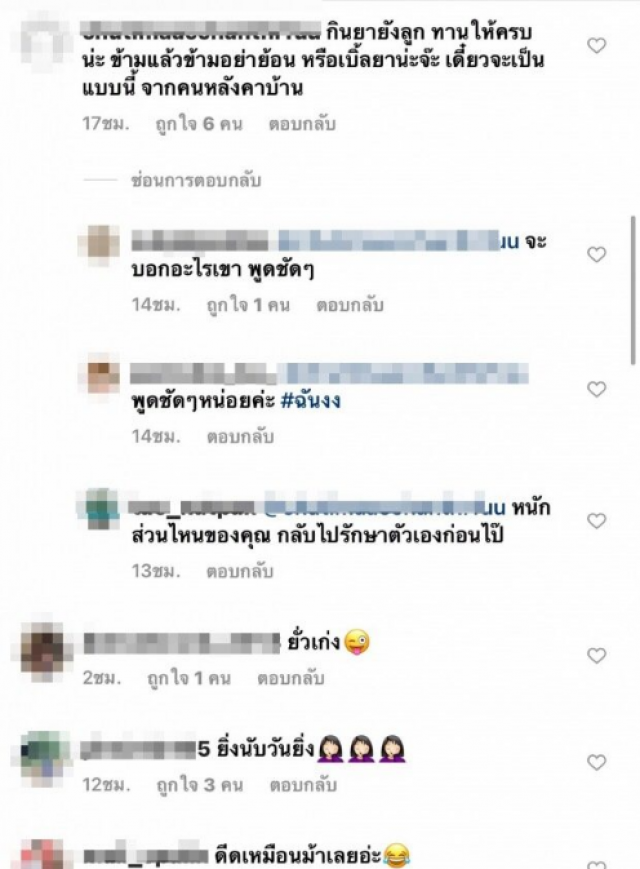Click the vertical scrollbar on the right

click(633, 290)
